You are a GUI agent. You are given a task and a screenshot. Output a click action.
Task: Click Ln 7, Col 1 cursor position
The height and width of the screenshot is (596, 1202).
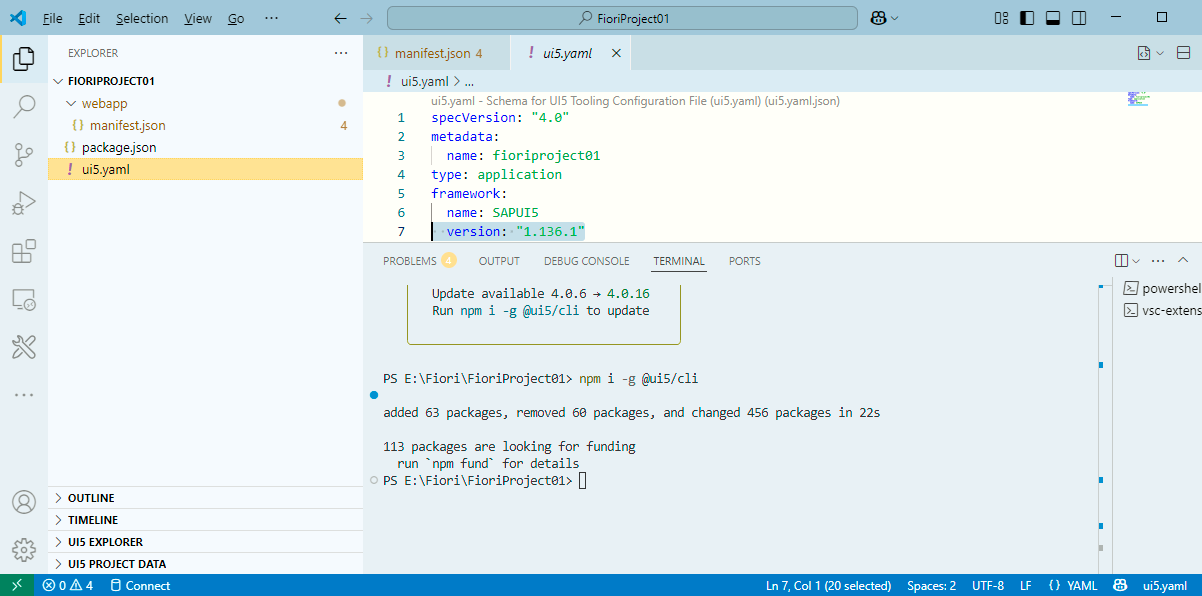coord(828,585)
